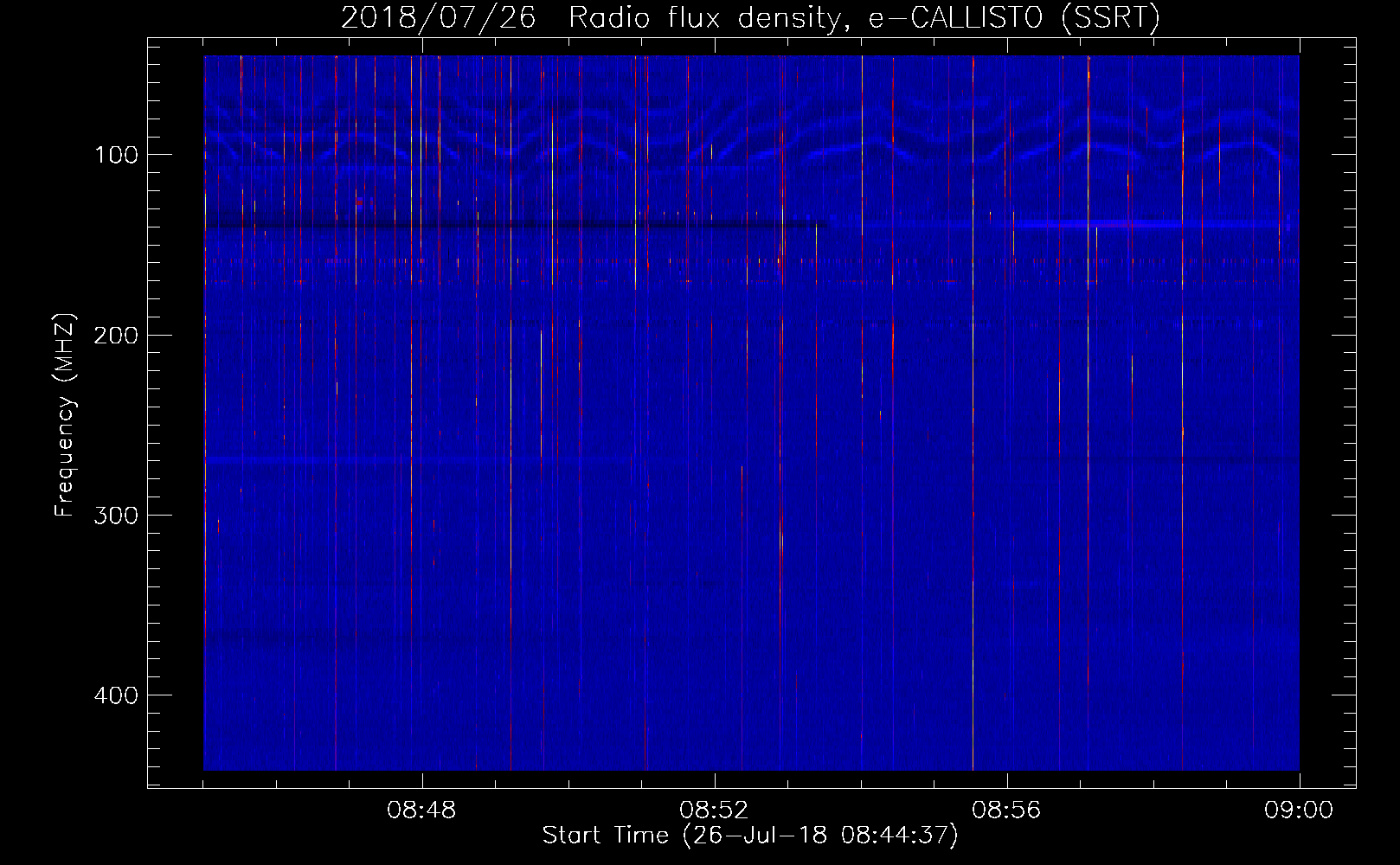
Task: Click the 'Start Time (26-Jul-18 08:44:37)' label
Action: [x=750, y=836]
